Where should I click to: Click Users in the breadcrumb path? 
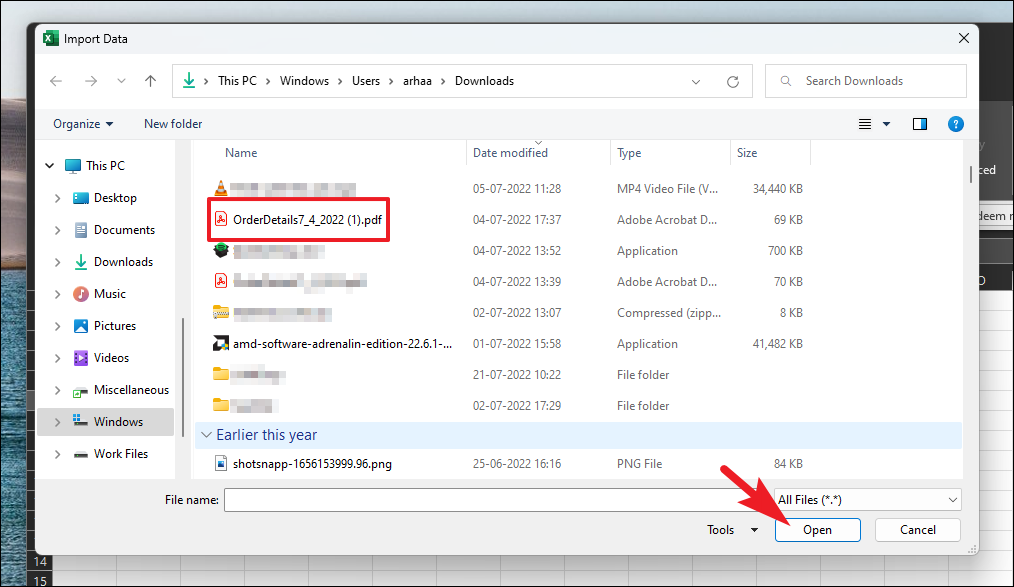[x=366, y=81]
